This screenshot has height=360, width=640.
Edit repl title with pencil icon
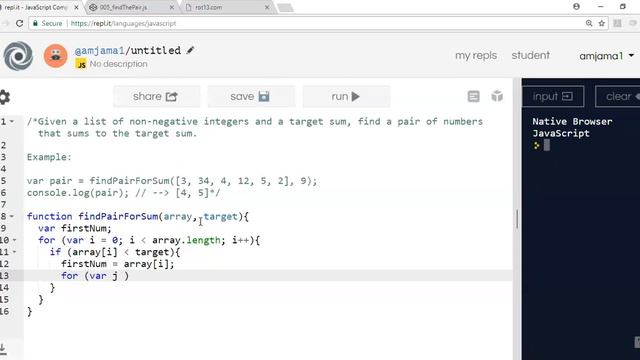(x=190, y=50)
